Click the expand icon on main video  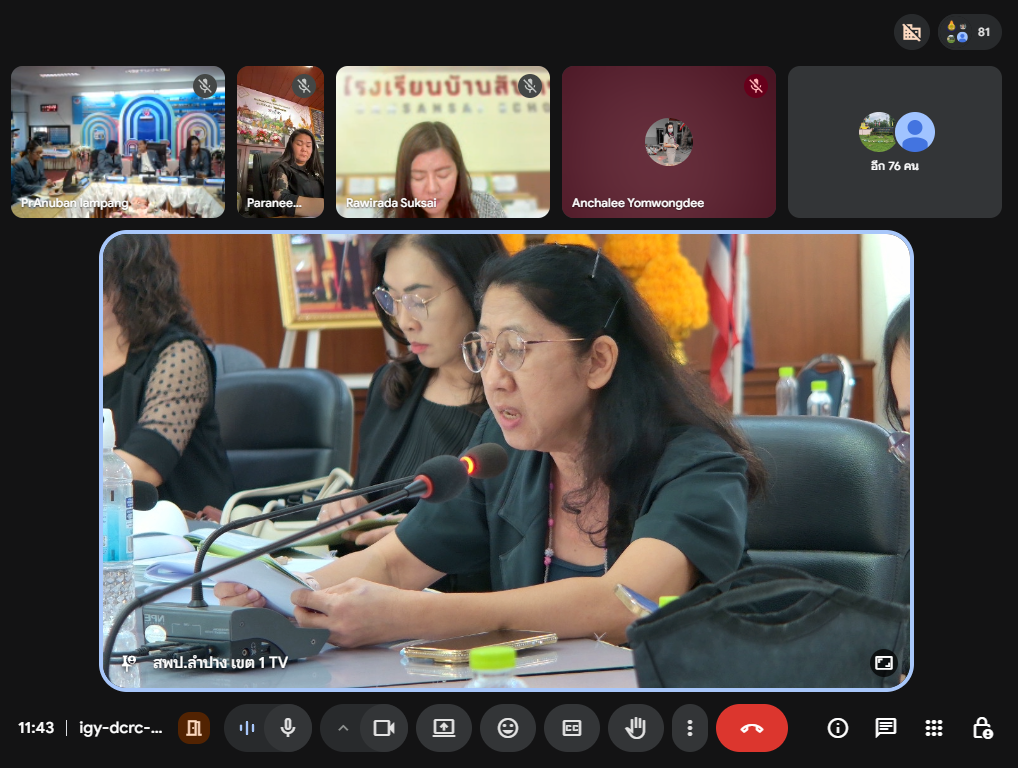[883, 663]
